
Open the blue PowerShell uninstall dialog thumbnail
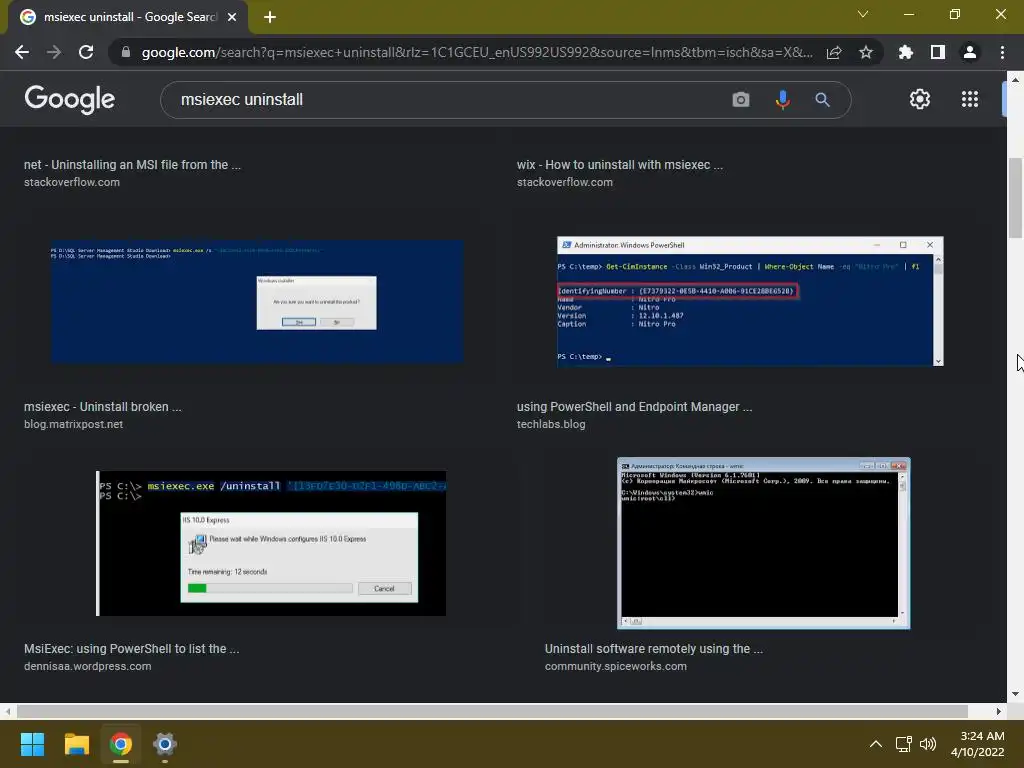pos(257,301)
